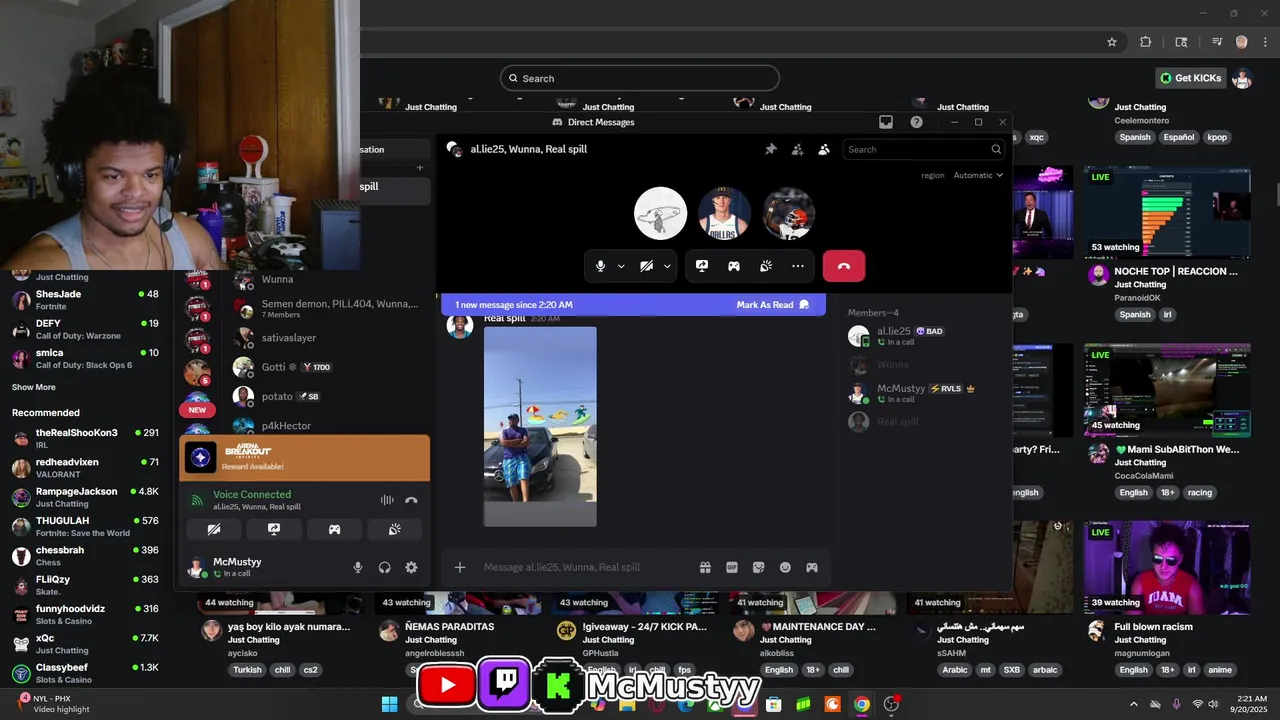This screenshot has height=720, width=1280.
Task: Mute the microphone in the call controls
Action: tap(600, 266)
